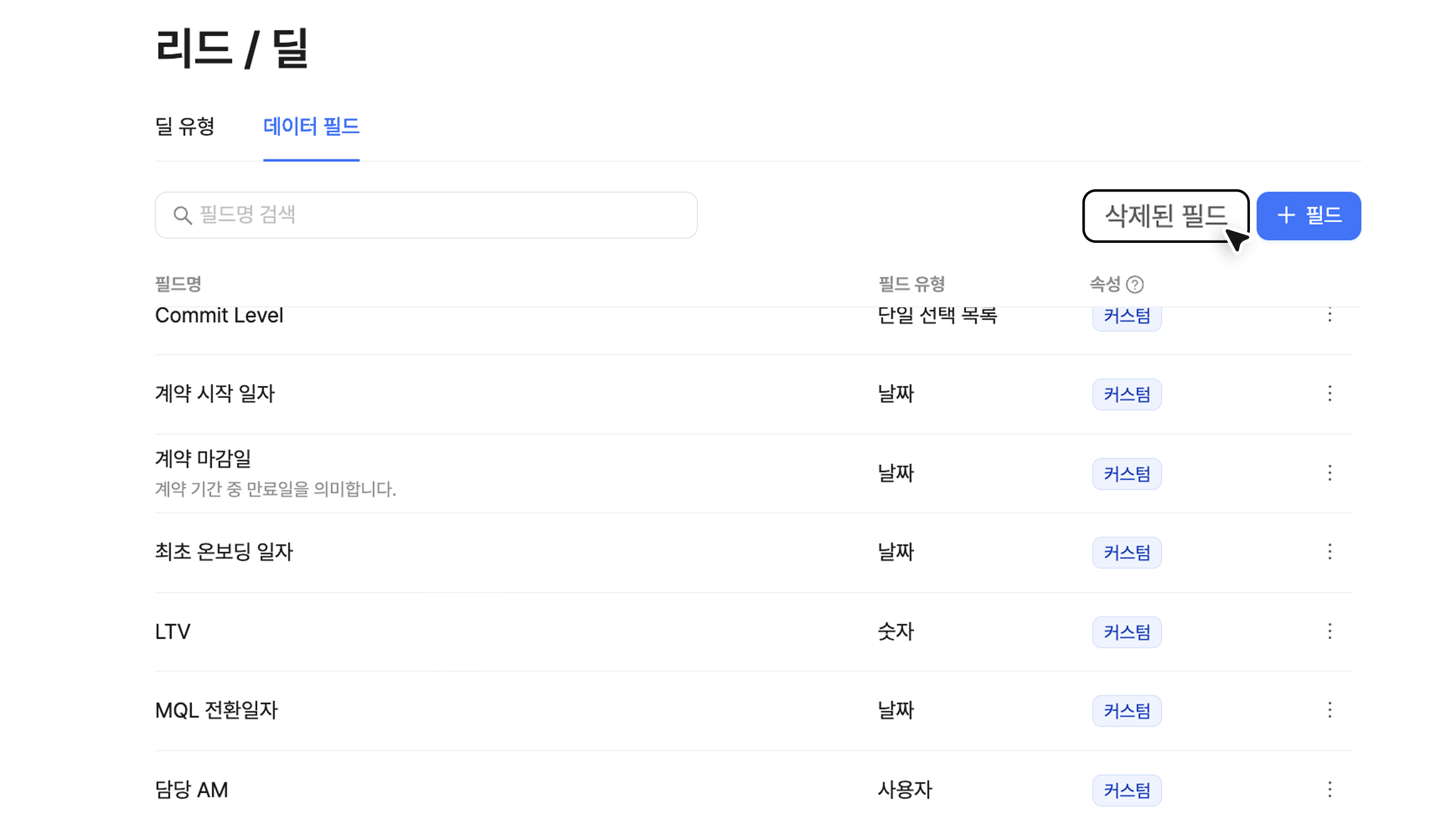Click the LTV field name

tap(173, 631)
